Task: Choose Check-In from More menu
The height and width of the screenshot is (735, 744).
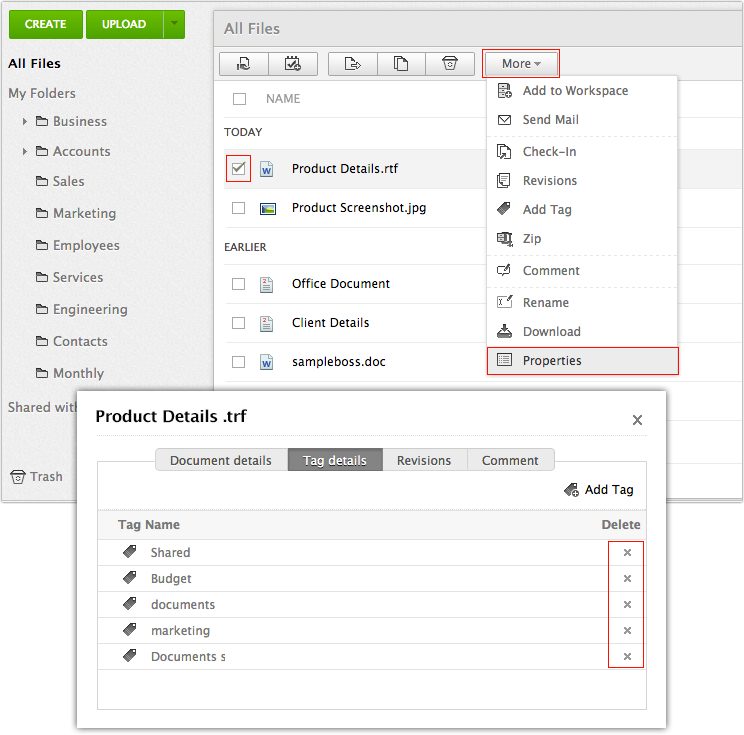Action: tap(582, 152)
